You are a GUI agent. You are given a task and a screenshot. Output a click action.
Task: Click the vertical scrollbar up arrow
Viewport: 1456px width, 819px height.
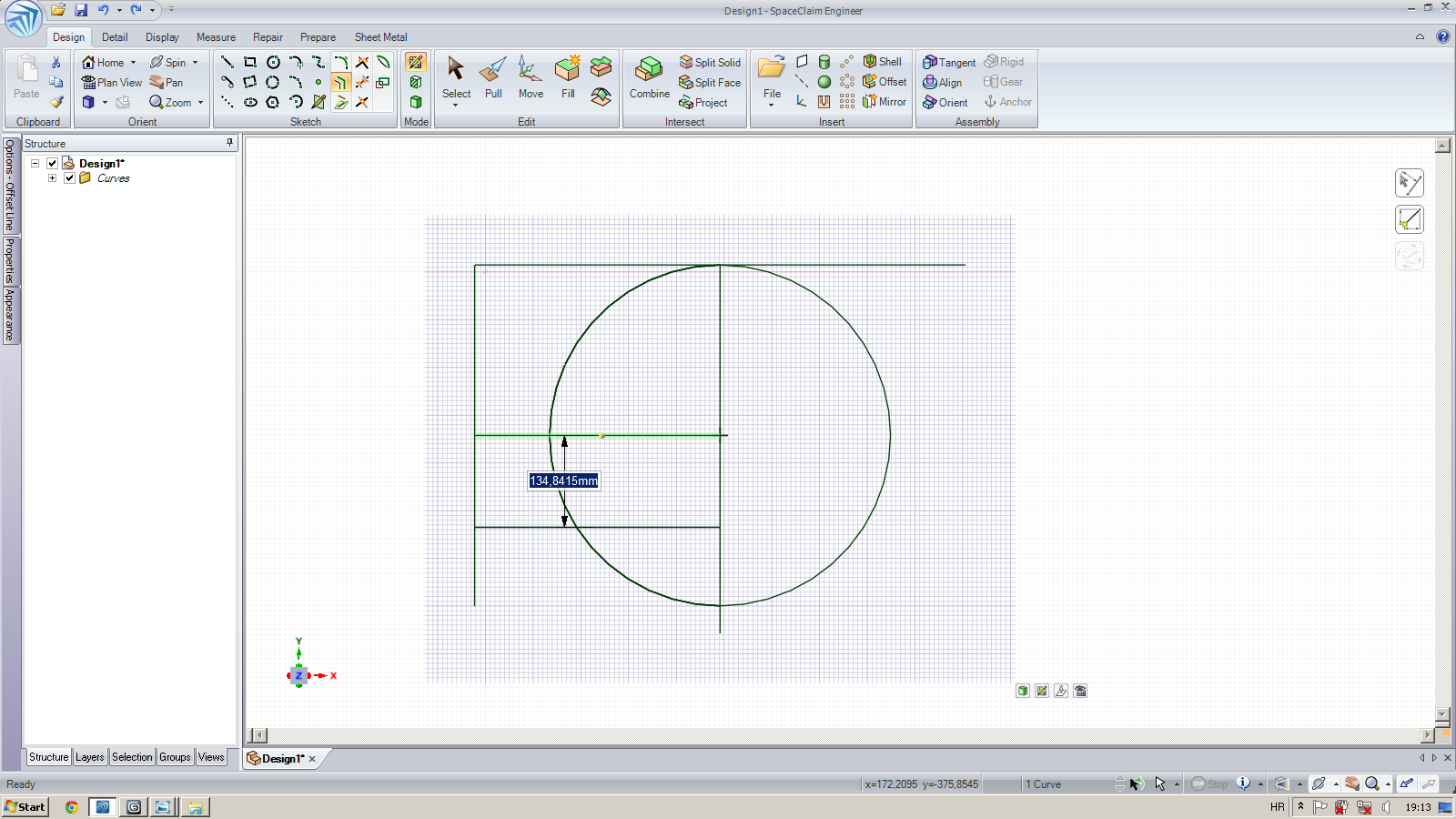click(x=1442, y=146)
